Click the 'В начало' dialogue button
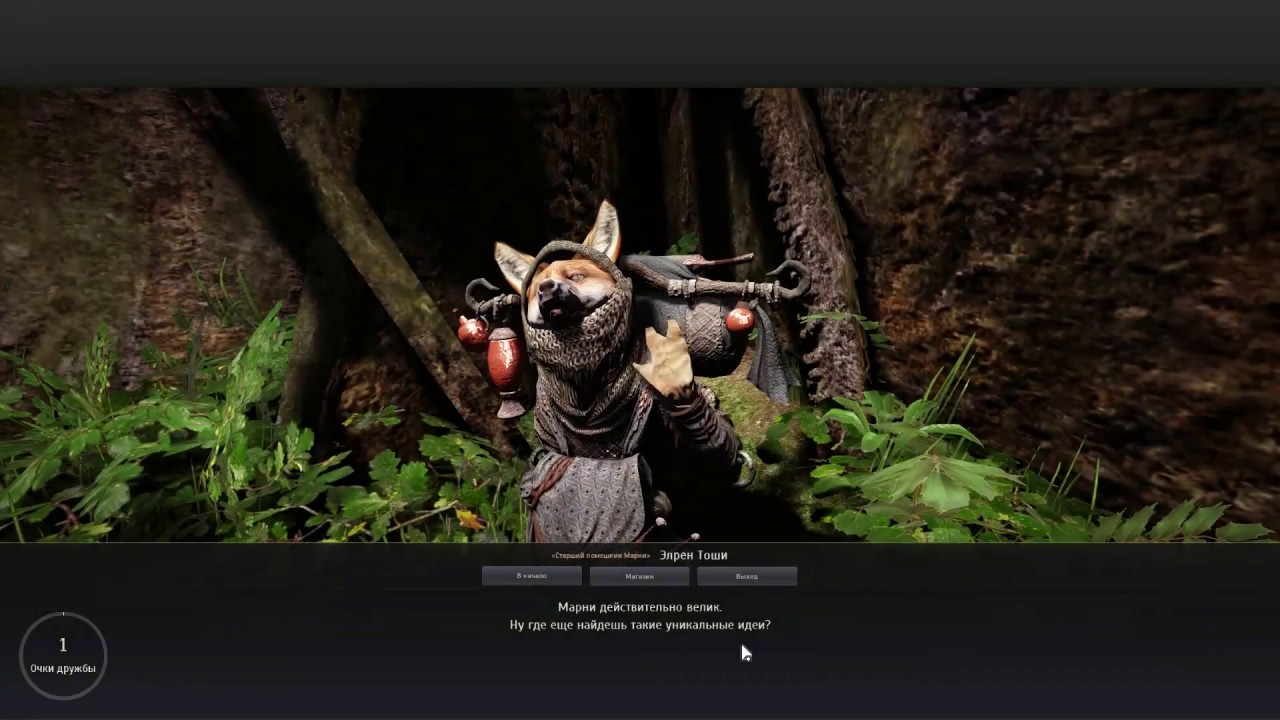The image size is (1280, 720). coord(532,576)
